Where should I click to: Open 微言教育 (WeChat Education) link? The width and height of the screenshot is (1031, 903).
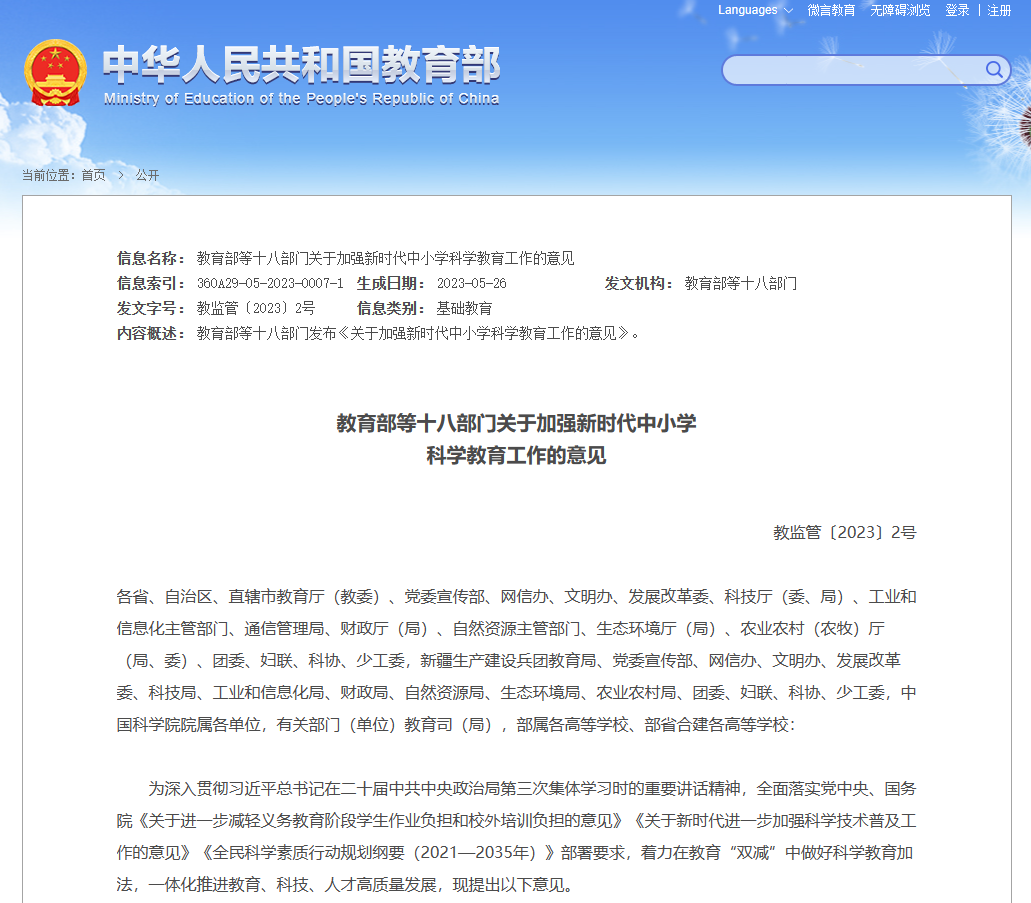[x=829, y=10]
